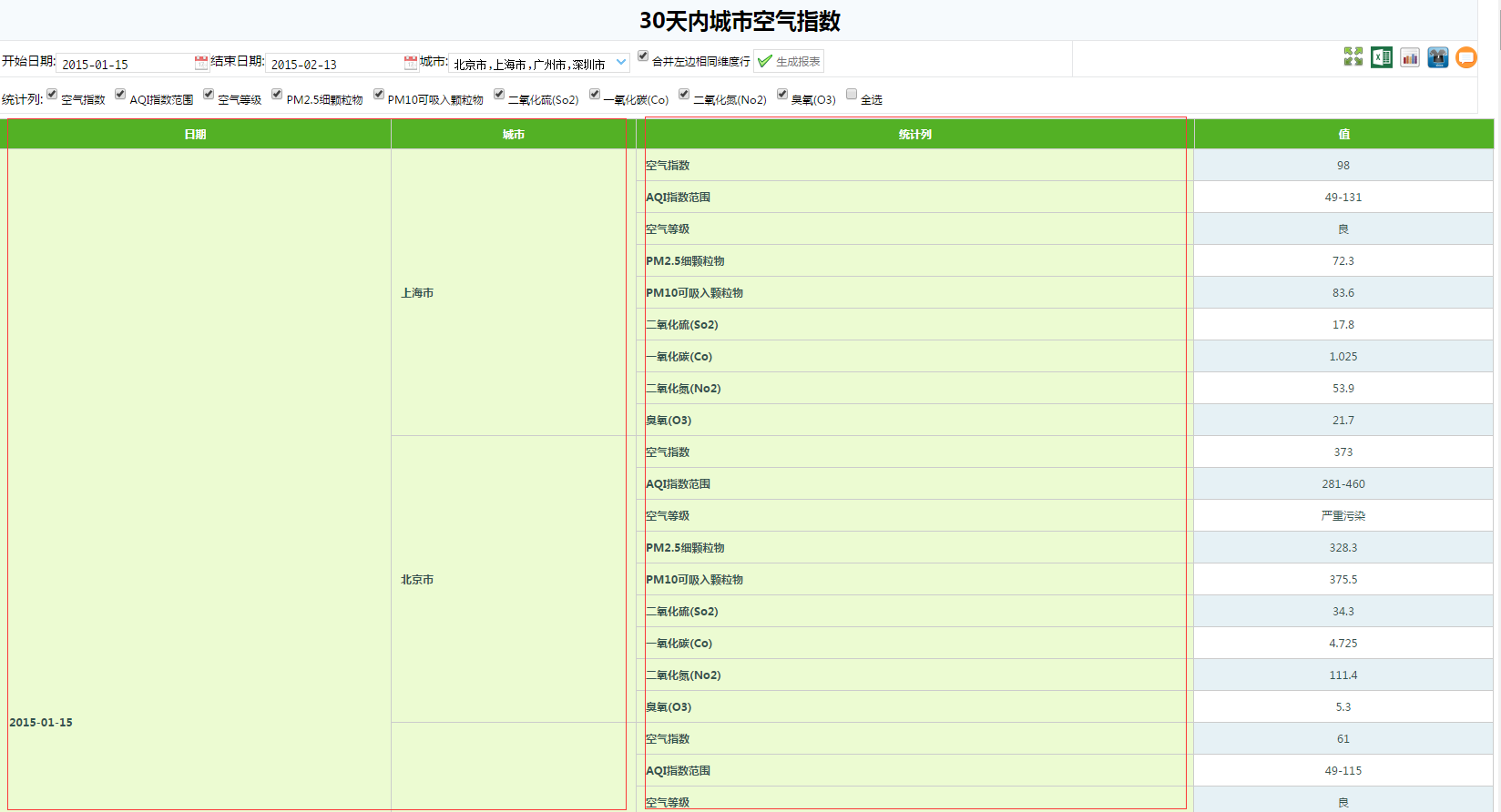The image size is (1501, 812).
Task: Toggle the 合并左边相同维度行 checkbox
Action: [643, 56]
